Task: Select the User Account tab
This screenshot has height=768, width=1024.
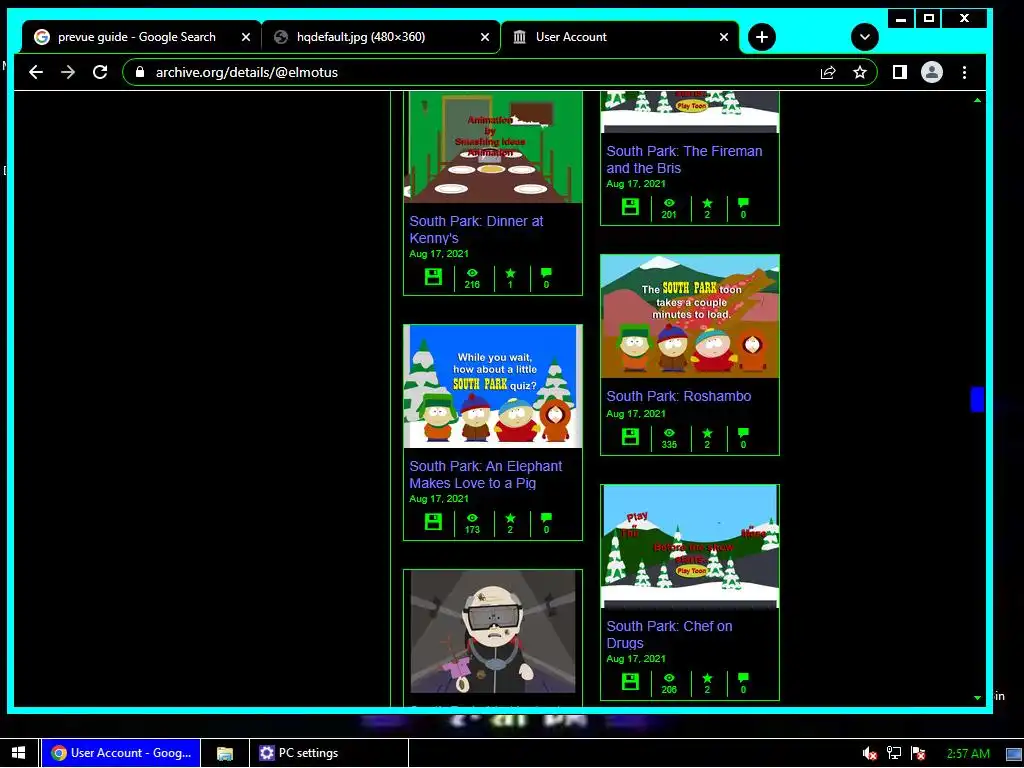Action: tap(619, 37)
